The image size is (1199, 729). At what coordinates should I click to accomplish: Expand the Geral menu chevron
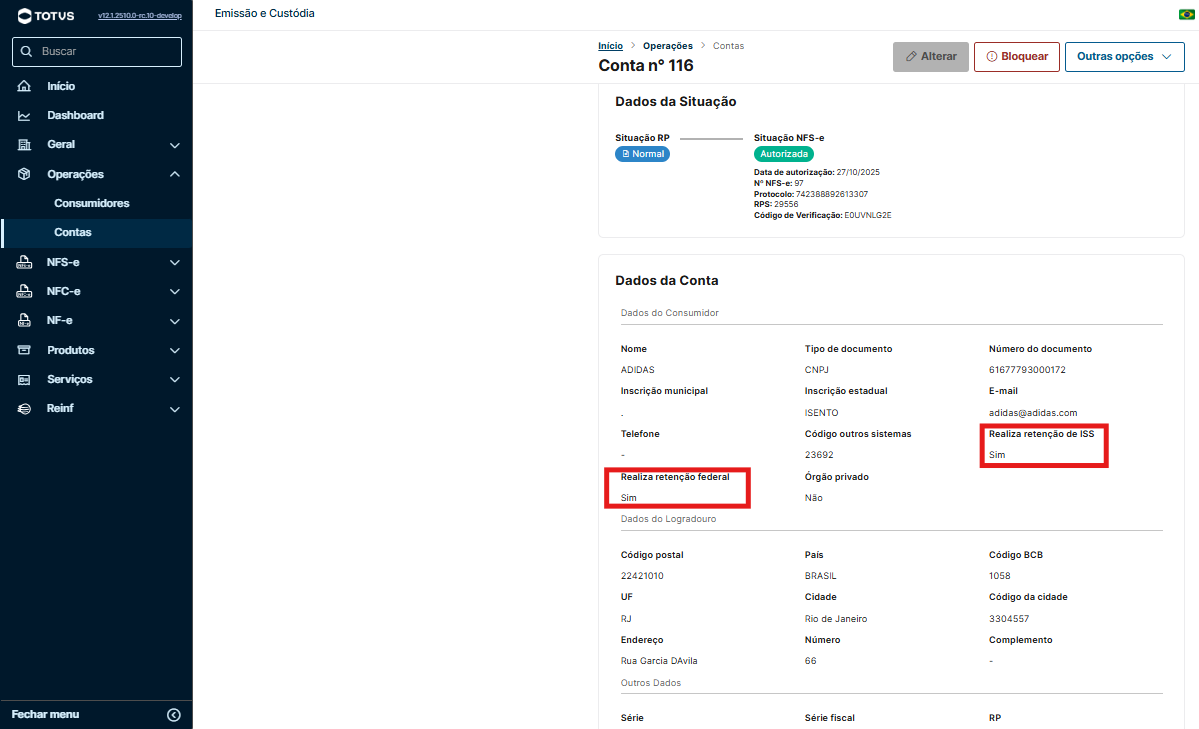[x=175, y=145]
